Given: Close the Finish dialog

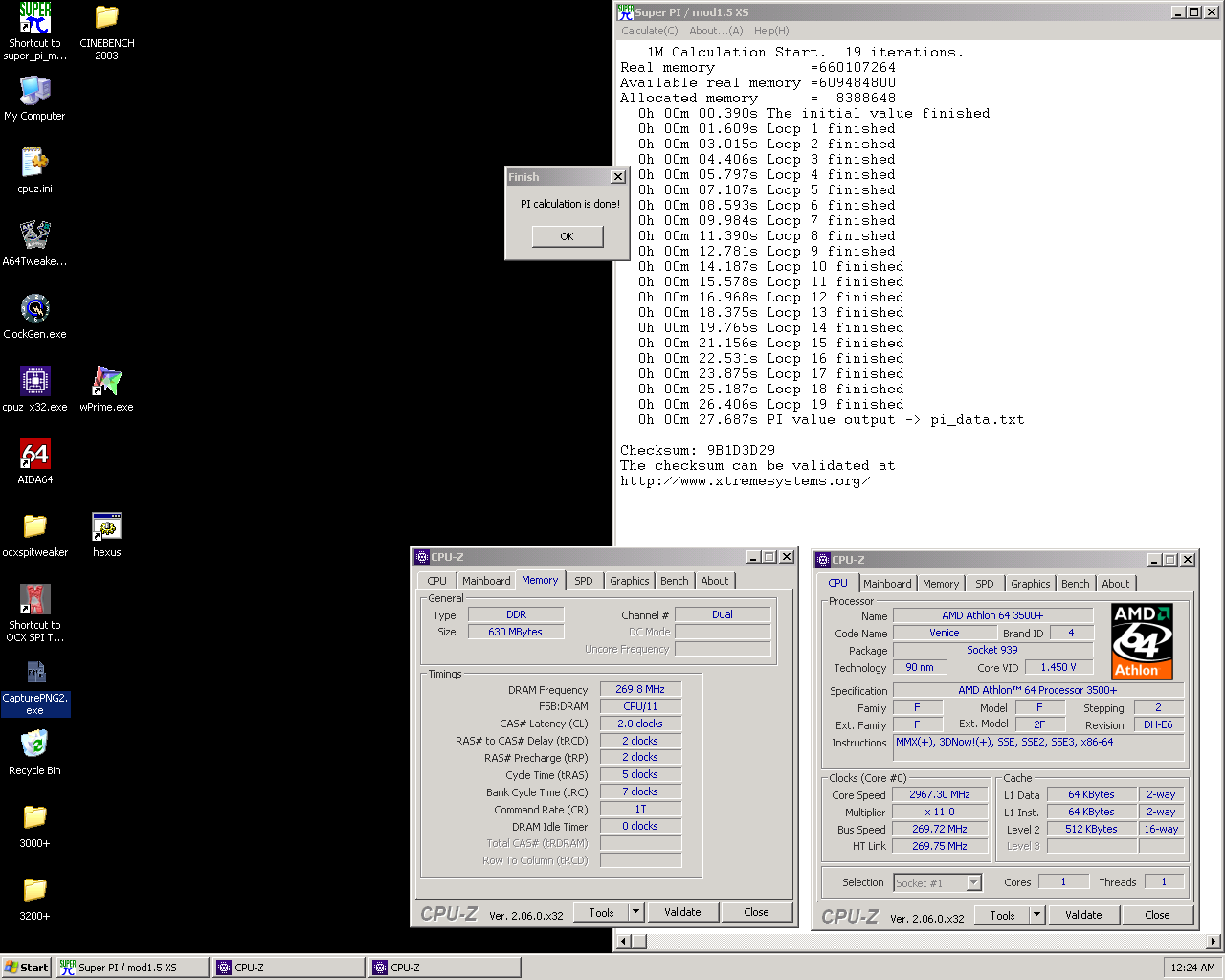Looking at the screenshot, I should [x=618, y=177].
